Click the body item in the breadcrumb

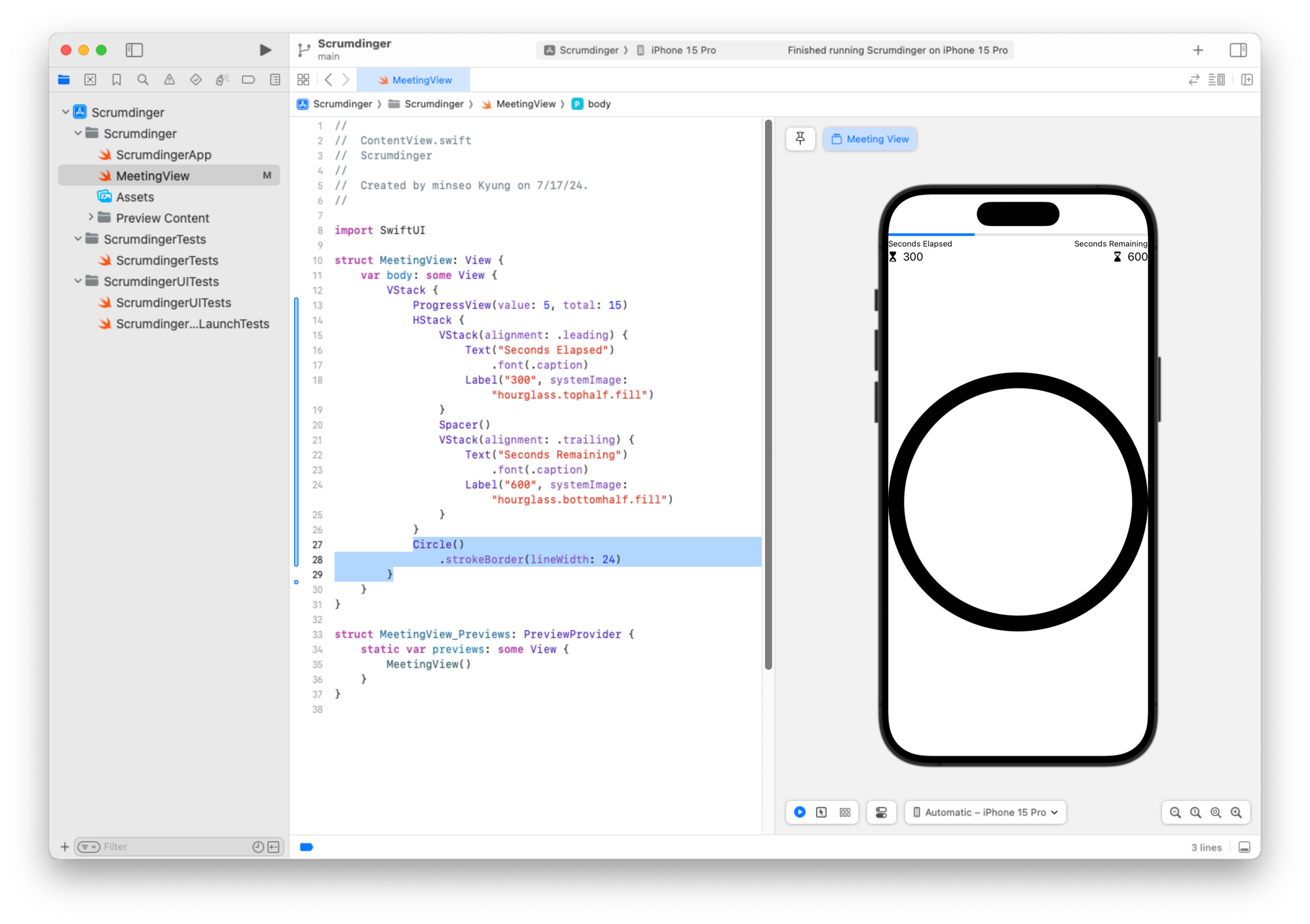[x=598, y=104]
